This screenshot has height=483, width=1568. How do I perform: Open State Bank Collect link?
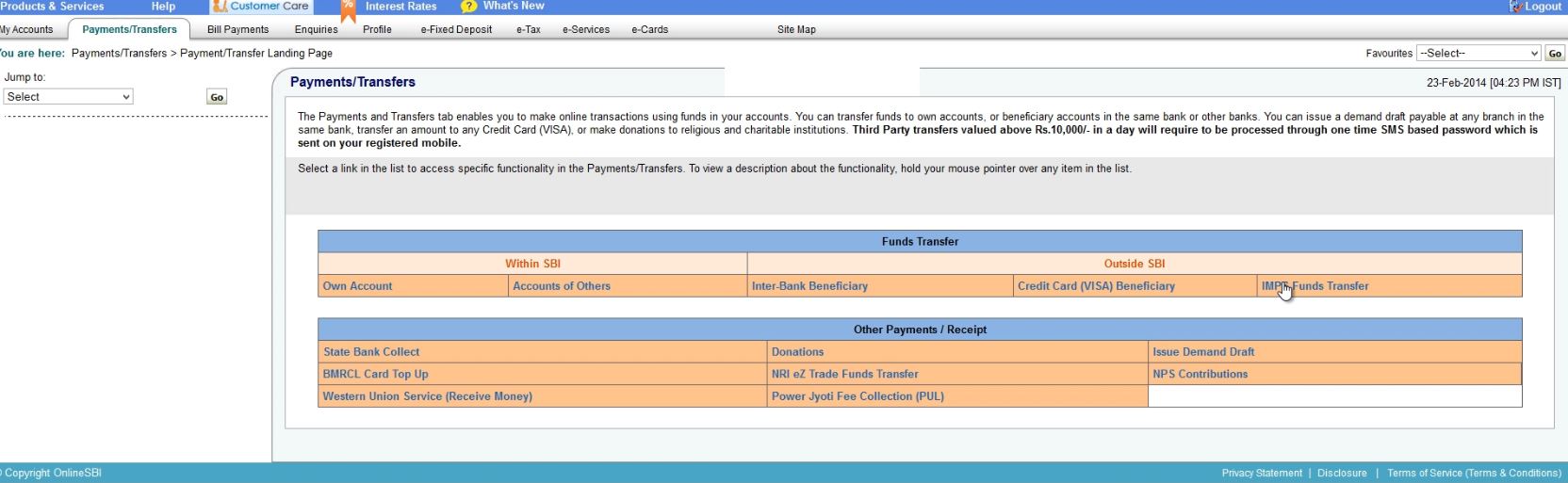click(371, 352)
